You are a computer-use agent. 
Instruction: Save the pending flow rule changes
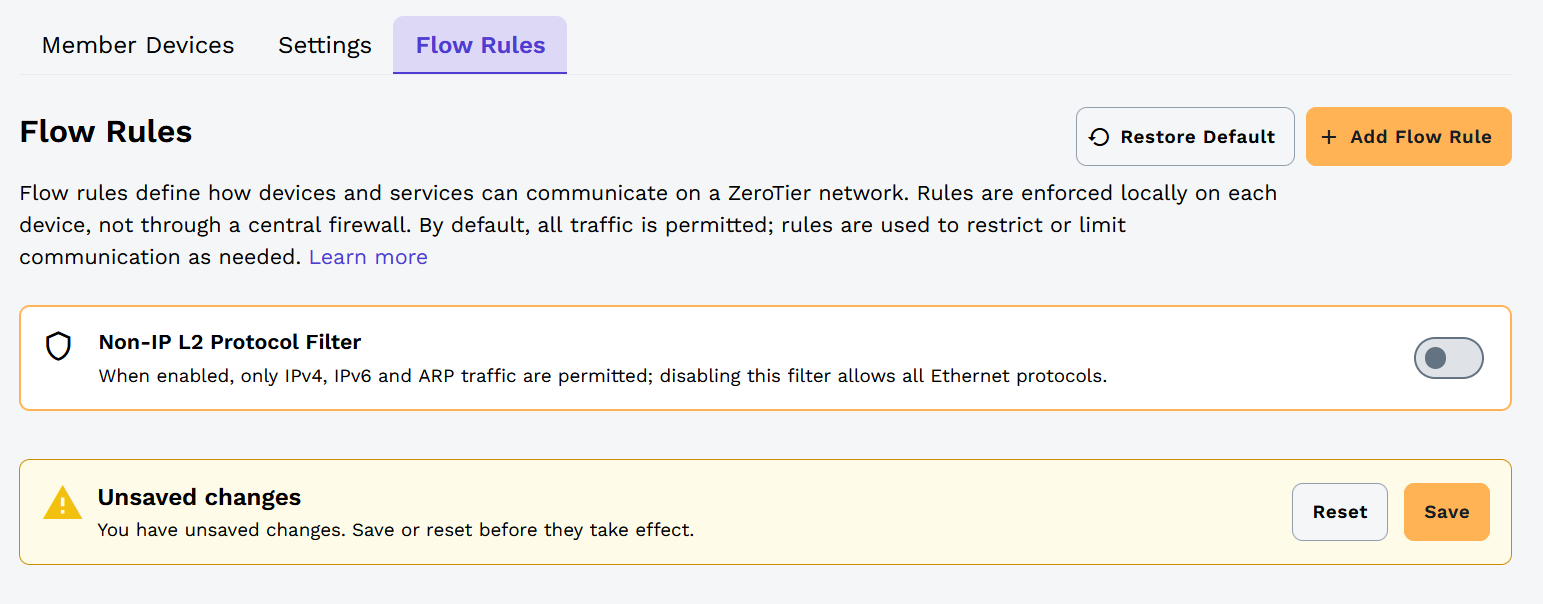pos(1446,511)
